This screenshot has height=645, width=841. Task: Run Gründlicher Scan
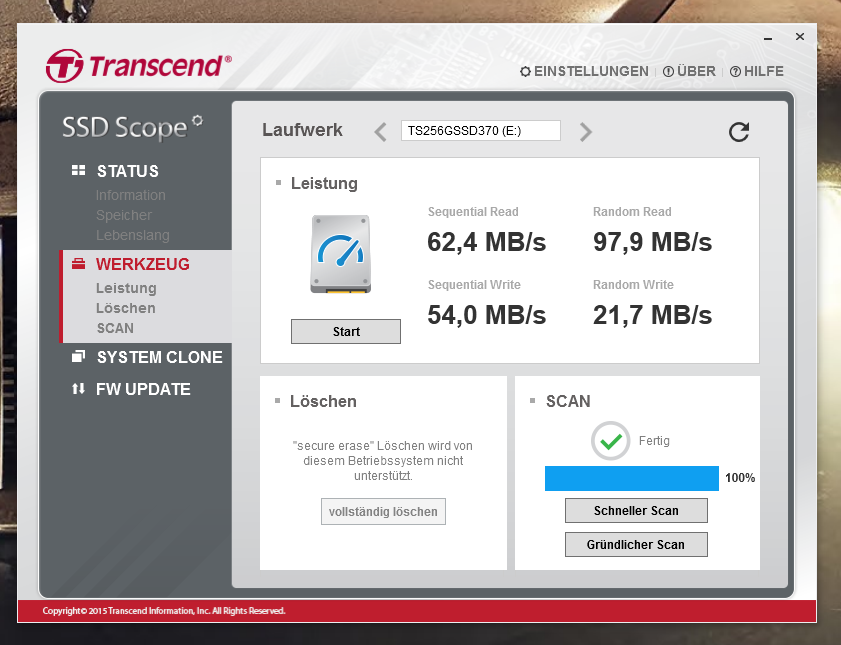636,544
